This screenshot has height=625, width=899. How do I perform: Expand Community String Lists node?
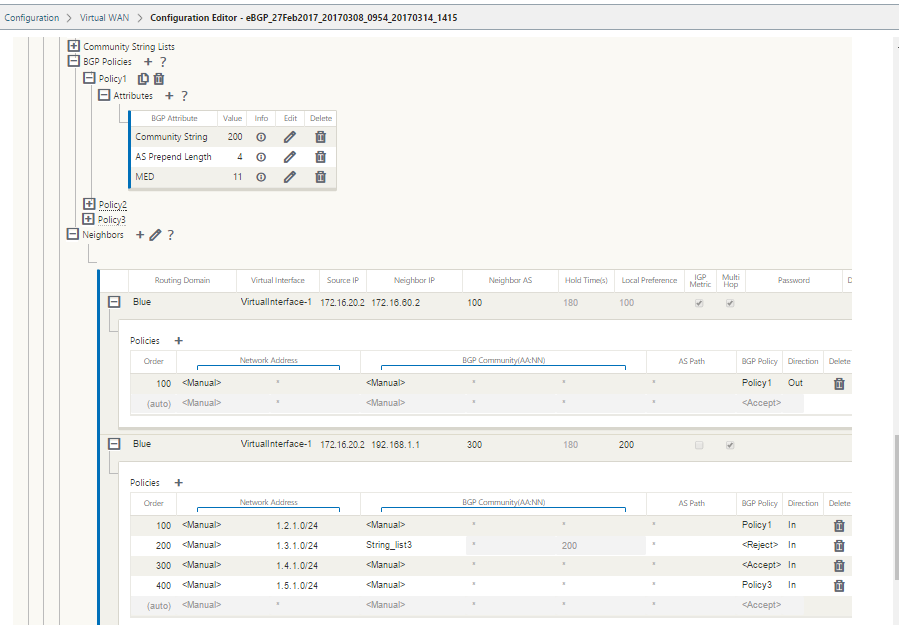[74, 45]
